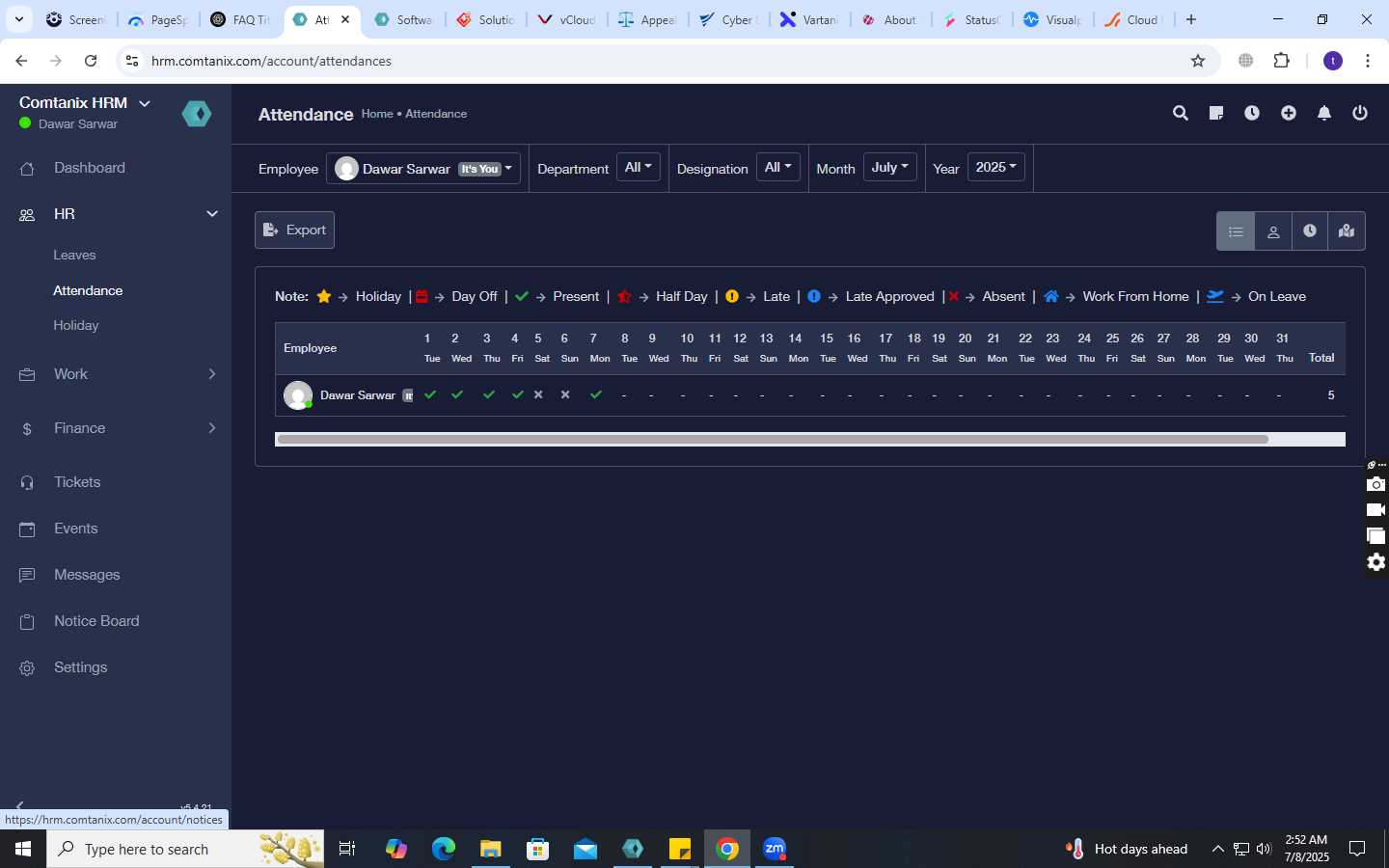Click the present checkmark for day 7
The image size is (1389, 868).
(596, 394)
